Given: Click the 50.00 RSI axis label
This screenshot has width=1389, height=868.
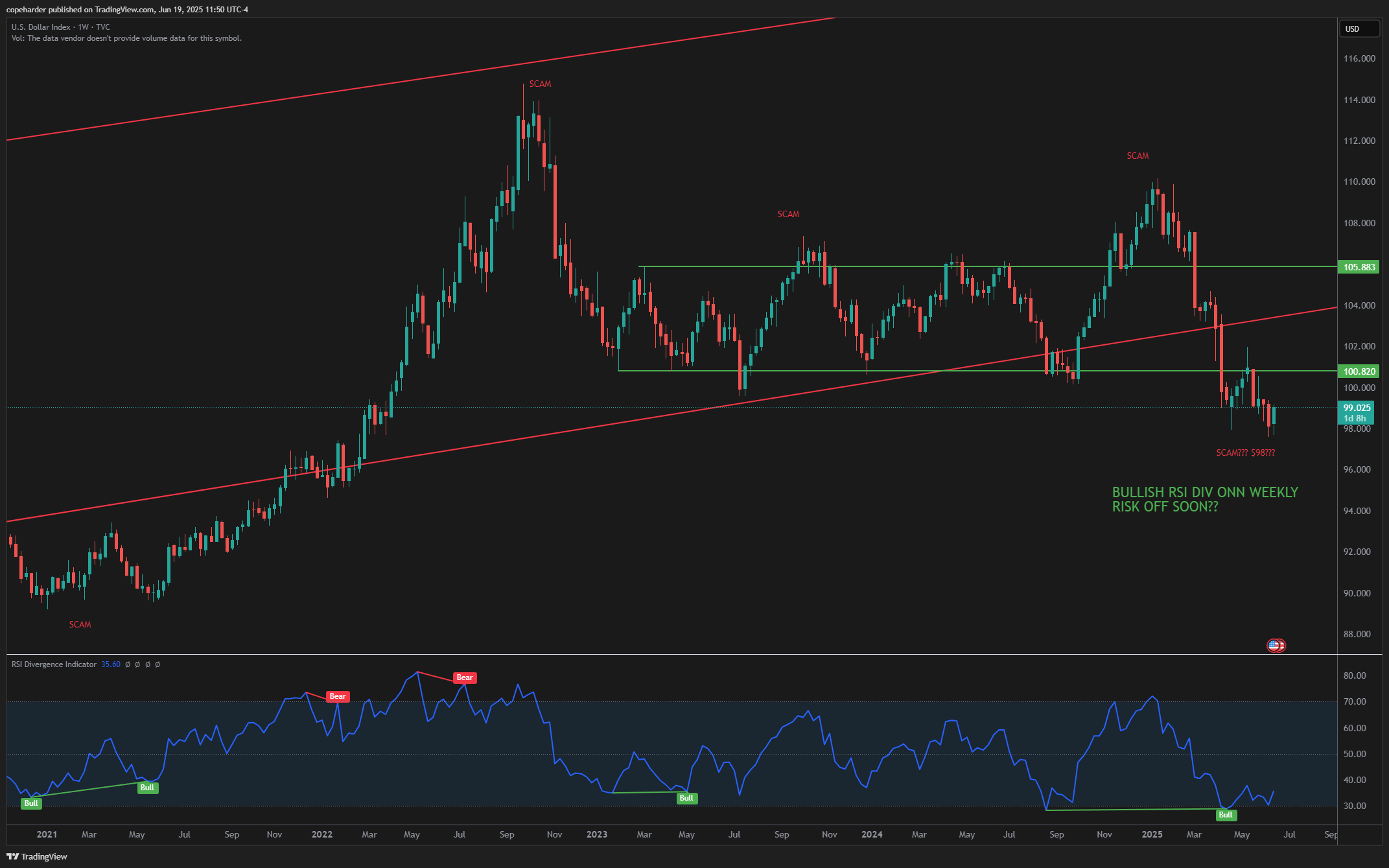Looking at the screenshot, I should click(x=1355, y=754).
